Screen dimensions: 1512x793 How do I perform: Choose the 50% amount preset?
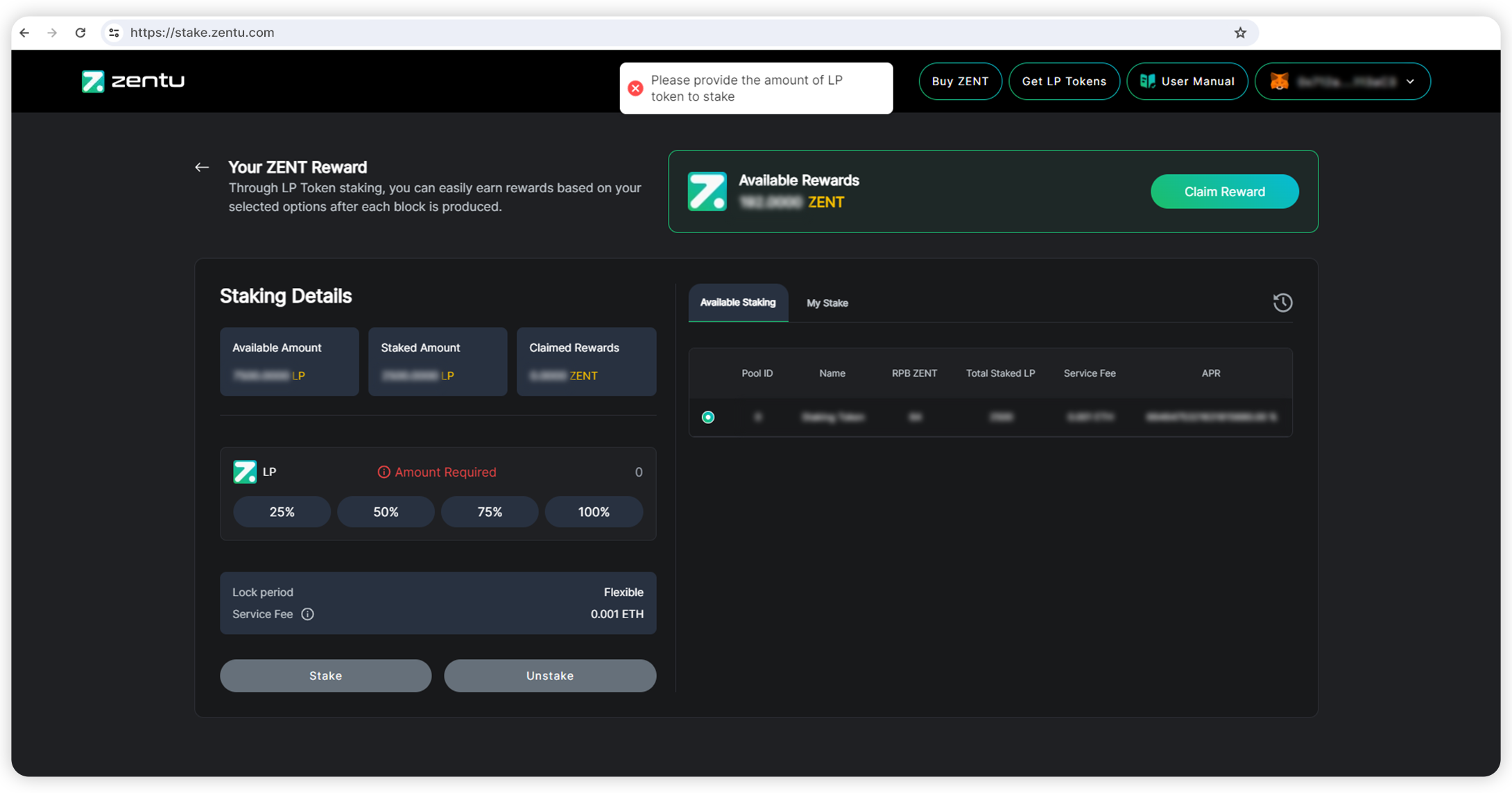[x=386, y=512]
